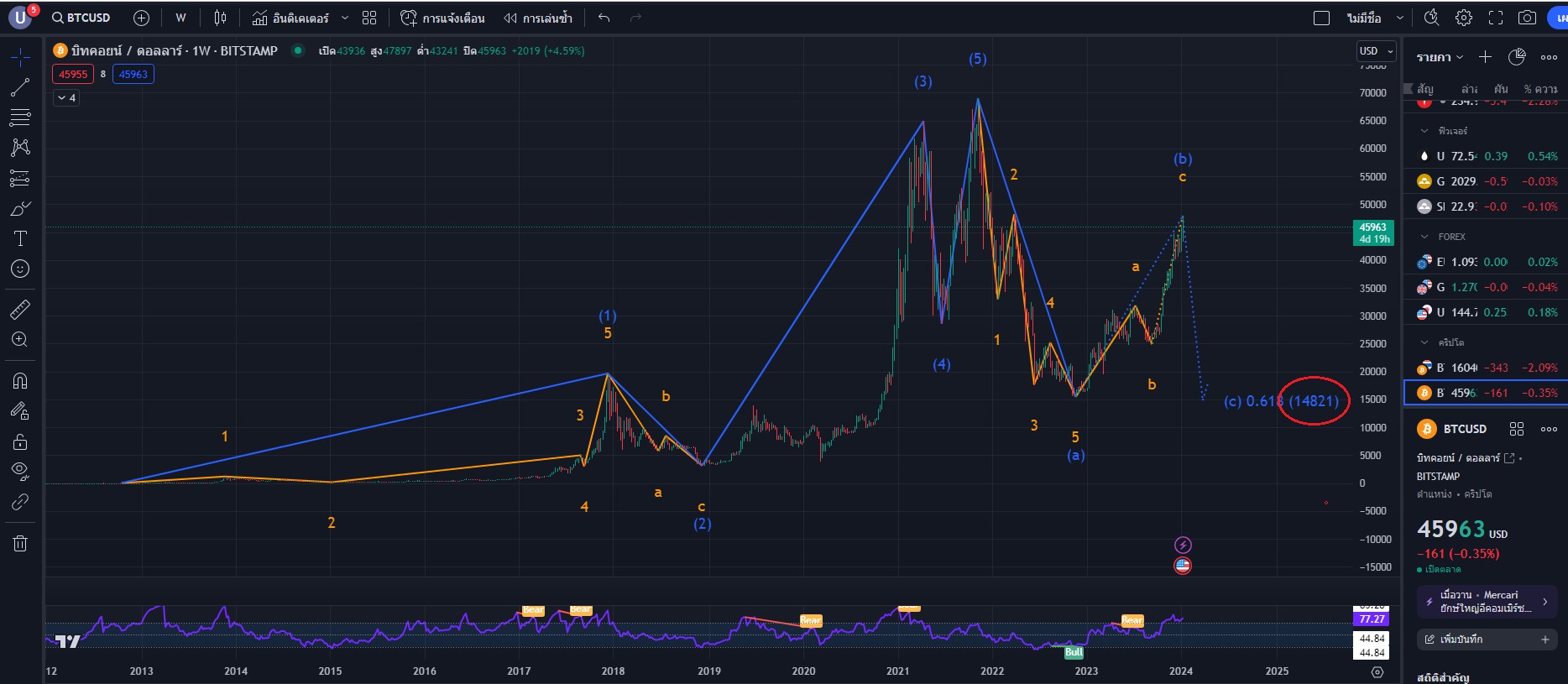Start bar replay mode
Image resolution: width=1568 pixels, height=684 pixels.
(x=537, y=18)
